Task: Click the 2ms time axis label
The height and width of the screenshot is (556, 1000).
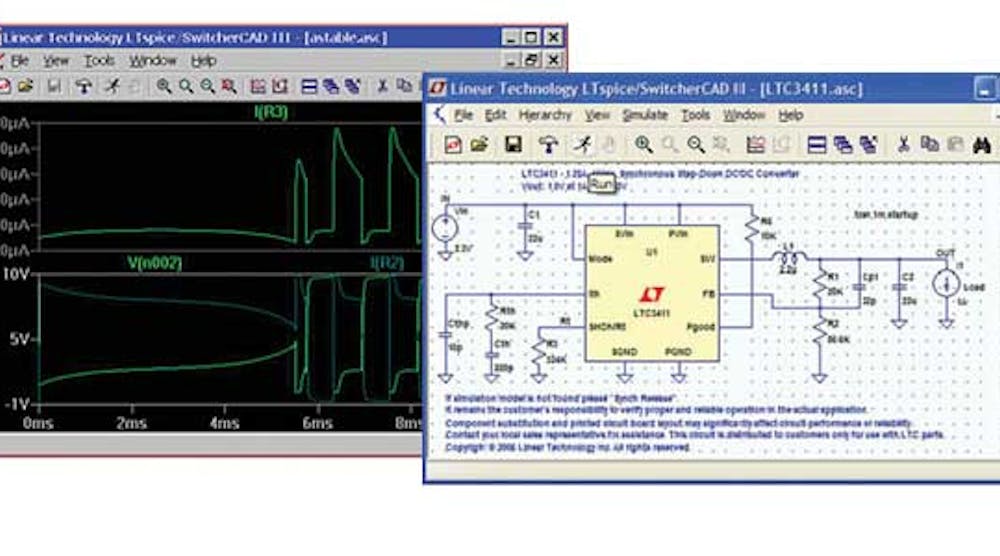Action: 131,423
